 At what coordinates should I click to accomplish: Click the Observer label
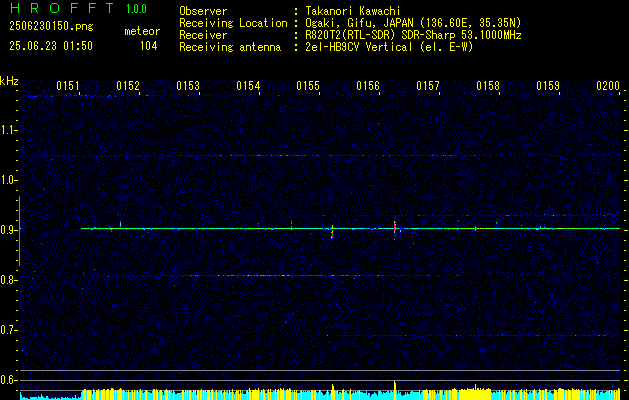click(203, 11)
